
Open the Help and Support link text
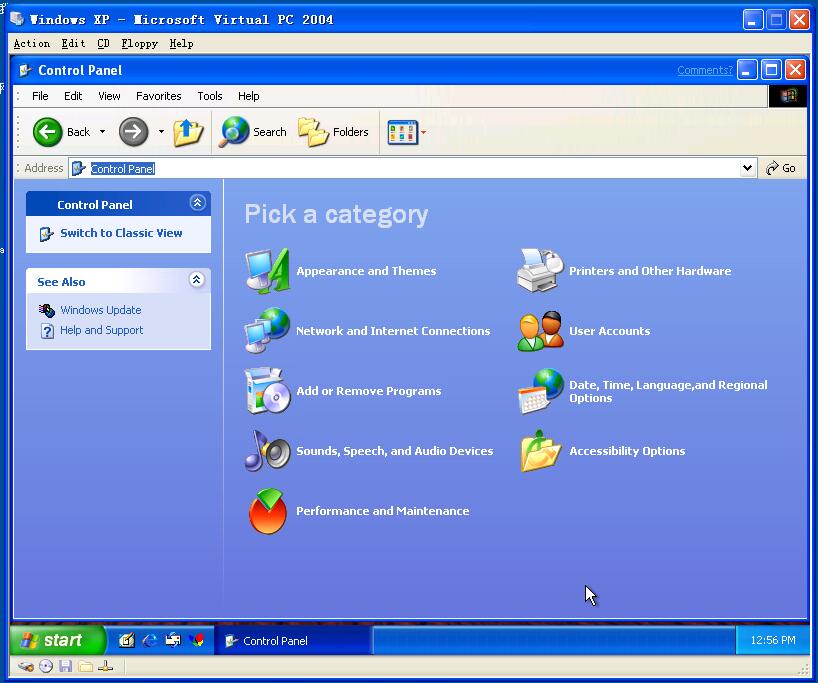tap(102, 330)
